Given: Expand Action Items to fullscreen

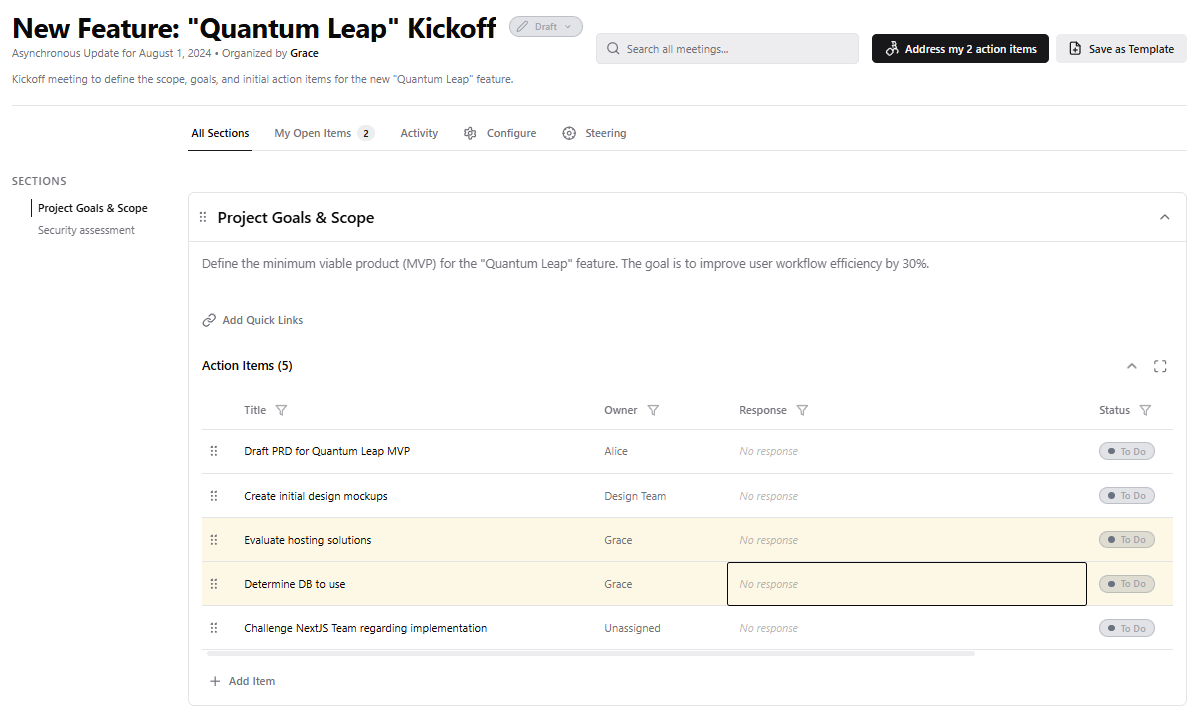Looking at the screenshot, I should coord(1159,366).
